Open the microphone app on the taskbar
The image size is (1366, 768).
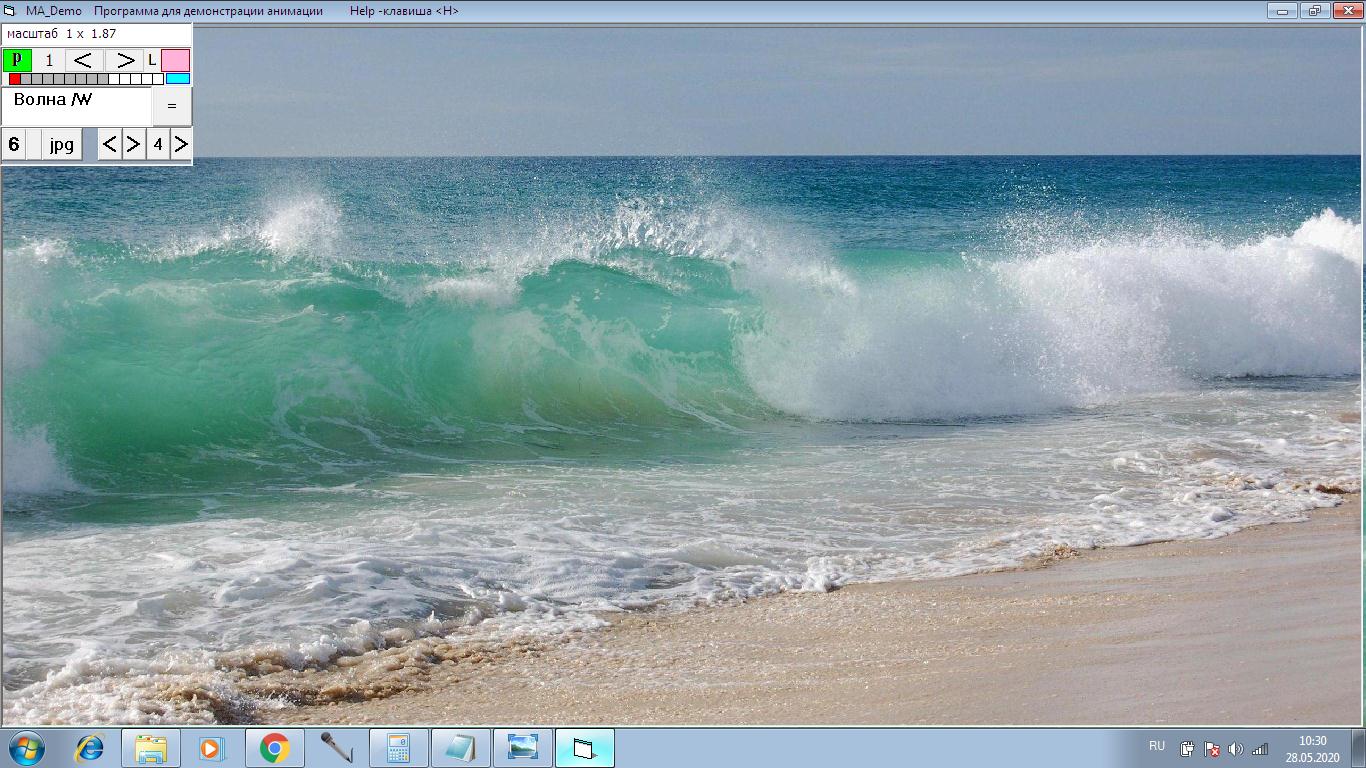coord(336,748)
